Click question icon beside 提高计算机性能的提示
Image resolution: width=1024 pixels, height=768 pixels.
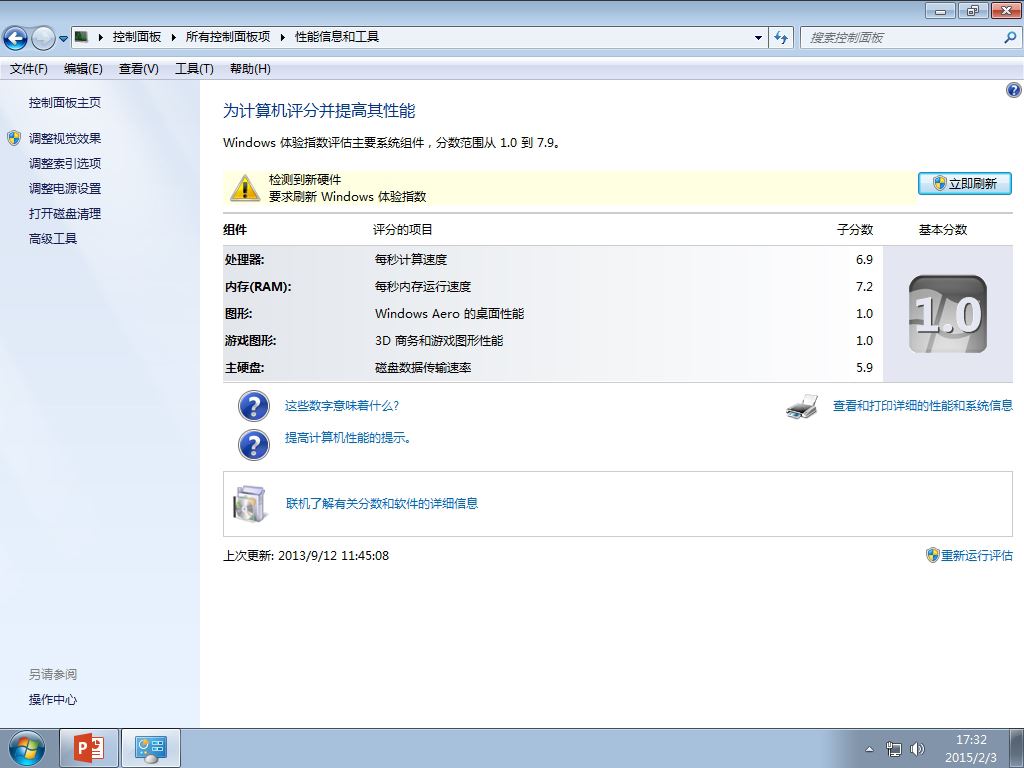pos(254,445)
